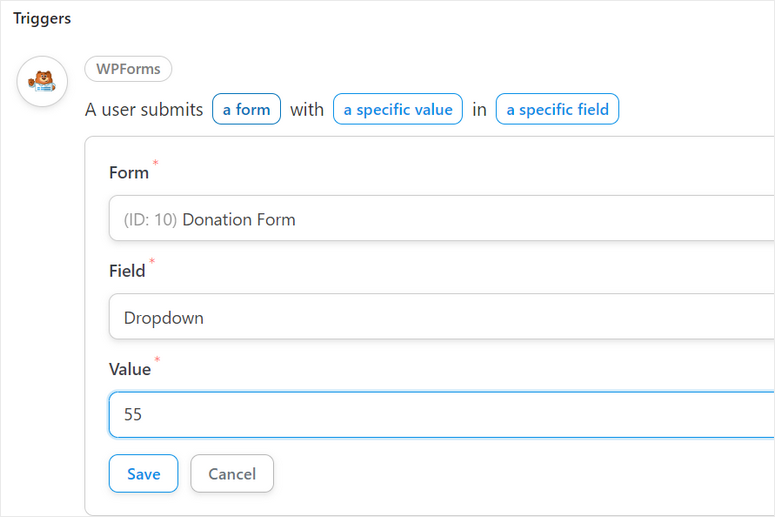This screenshot has width=775, height=517.
Task: Click the Form field label
Action: tap(129, 173)
